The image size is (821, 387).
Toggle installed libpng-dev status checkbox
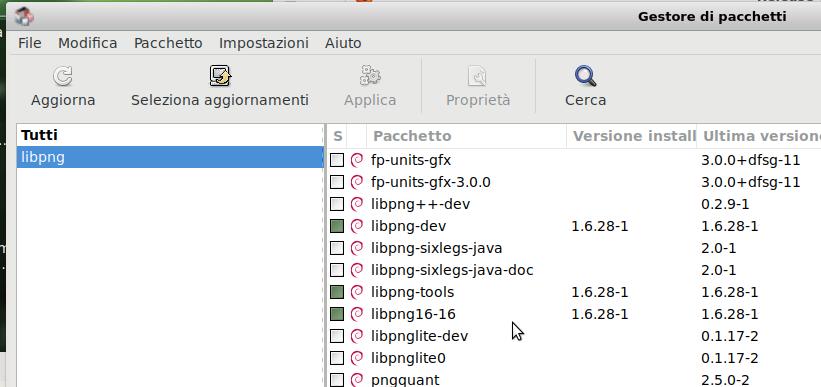point(337,226)
